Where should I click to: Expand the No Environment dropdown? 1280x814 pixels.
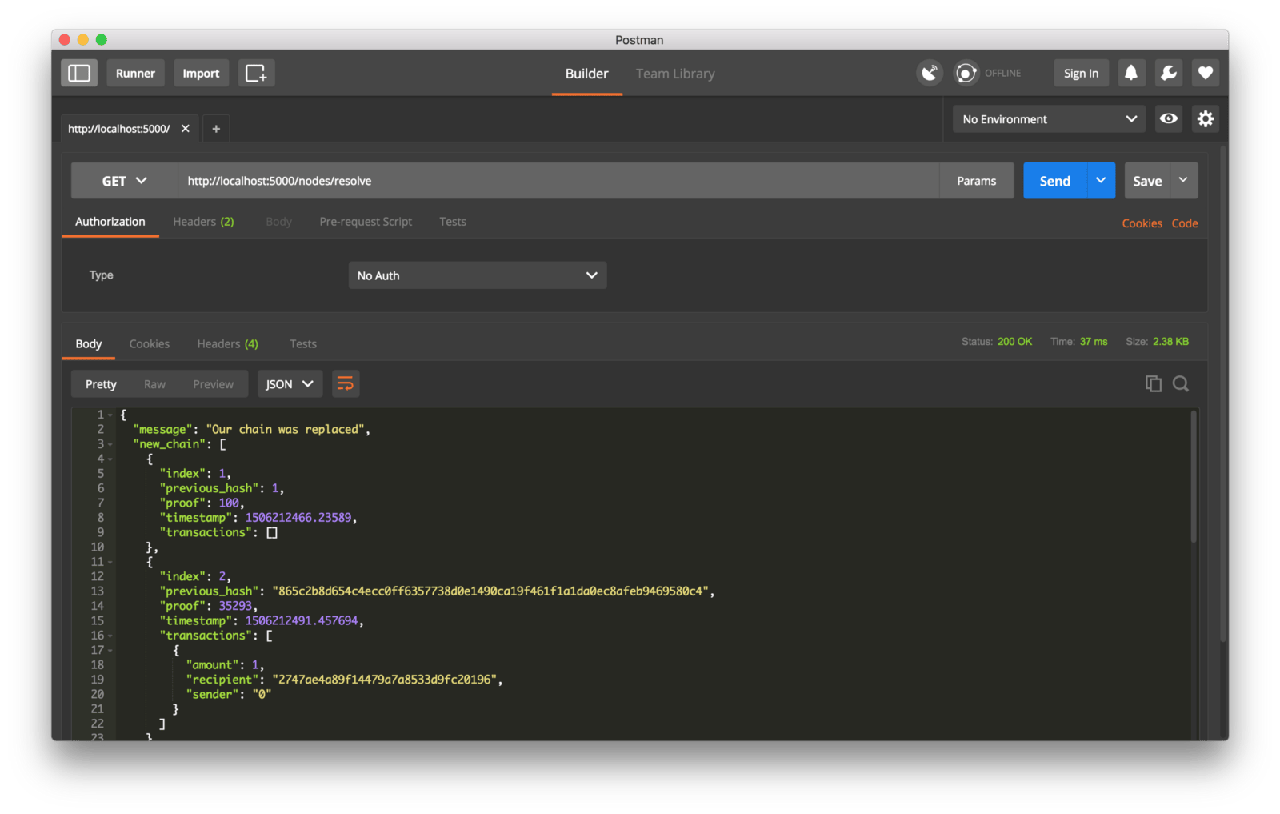[1048, 119]
